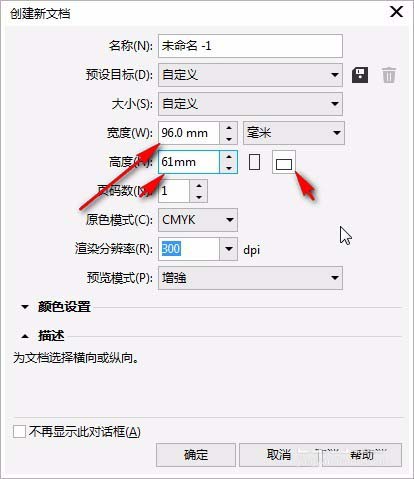414x479 pixels.
Task: Click the save preset floppy disk icon
Action: [x=360, y=75]
